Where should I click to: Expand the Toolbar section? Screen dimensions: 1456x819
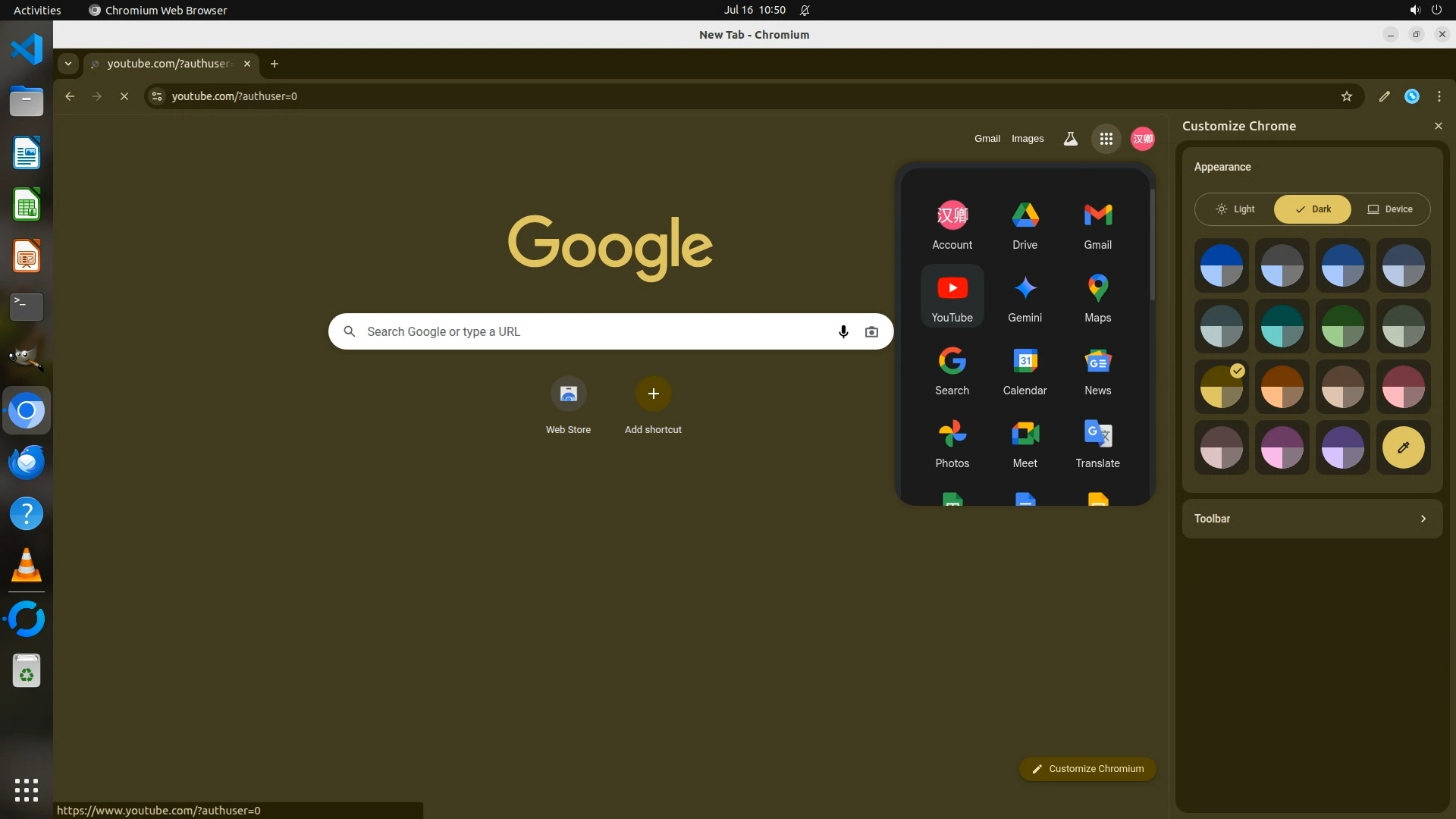pos(1312,519)
